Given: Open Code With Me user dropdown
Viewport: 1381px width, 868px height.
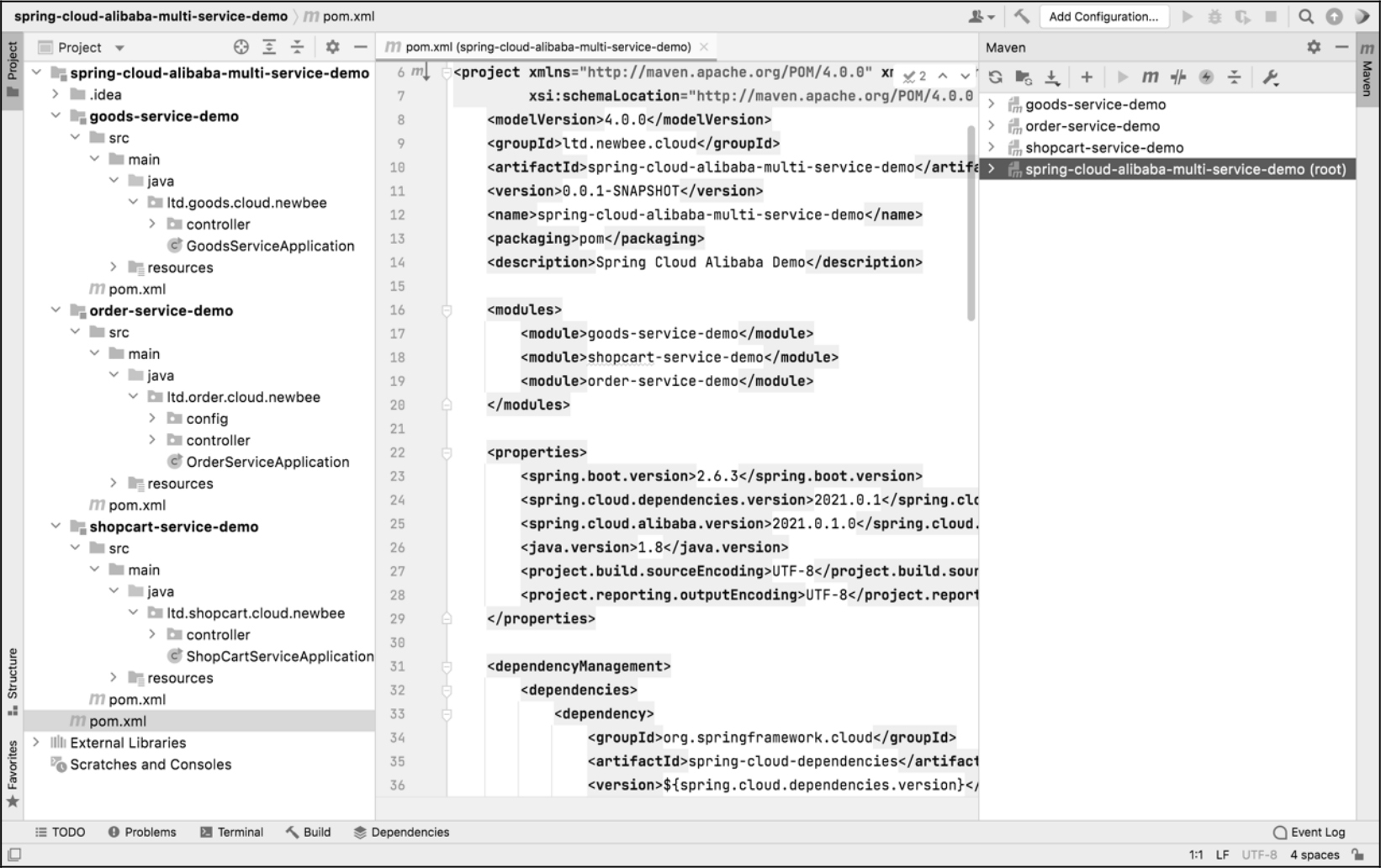Looking at the screenshot, I should click(x=981, y=16).
